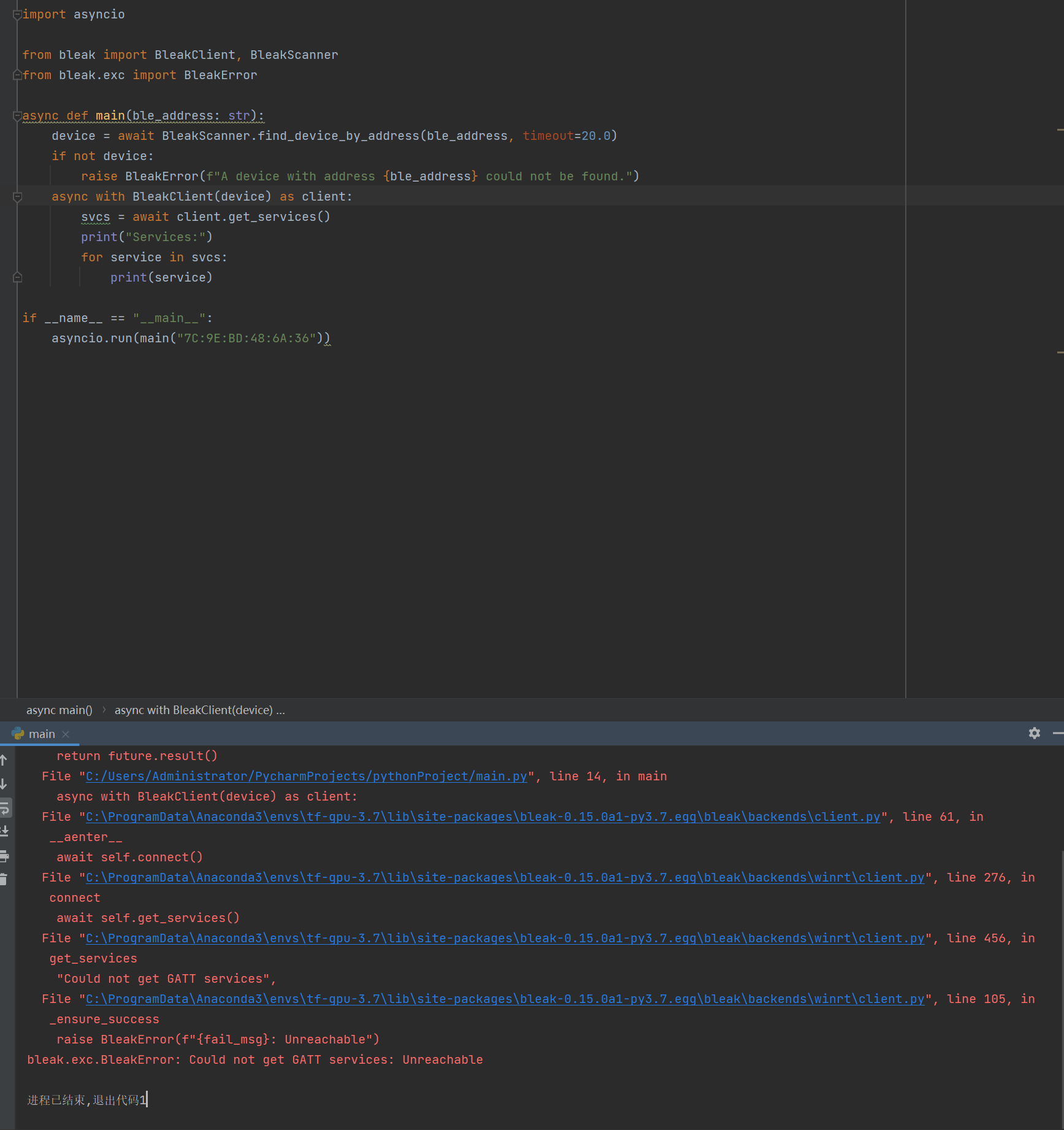This screenshot has width=1064, height=1130.
Task: Open winrt\client.py link at line 105
Action: (x=505, y=999)
